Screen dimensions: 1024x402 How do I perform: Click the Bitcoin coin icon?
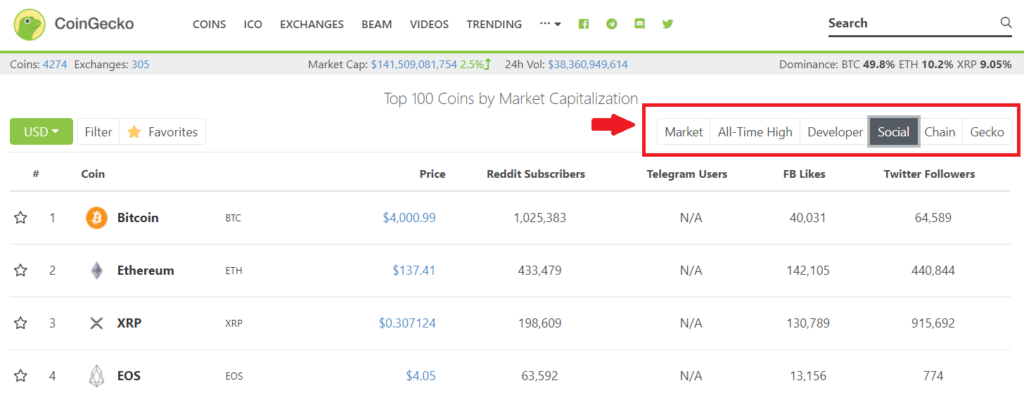pyautogui.click(x=97, y=218)
